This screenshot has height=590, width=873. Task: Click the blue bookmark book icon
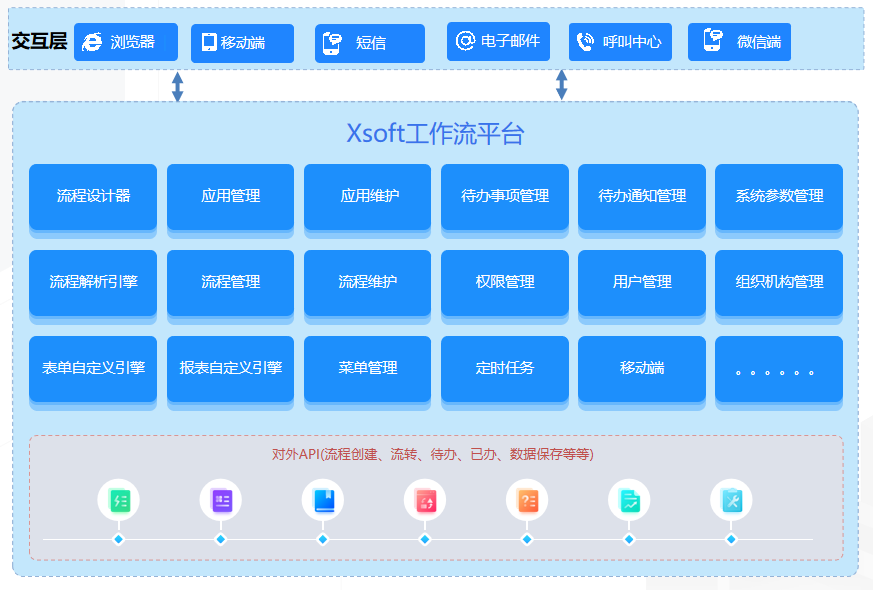click(323, 500)
